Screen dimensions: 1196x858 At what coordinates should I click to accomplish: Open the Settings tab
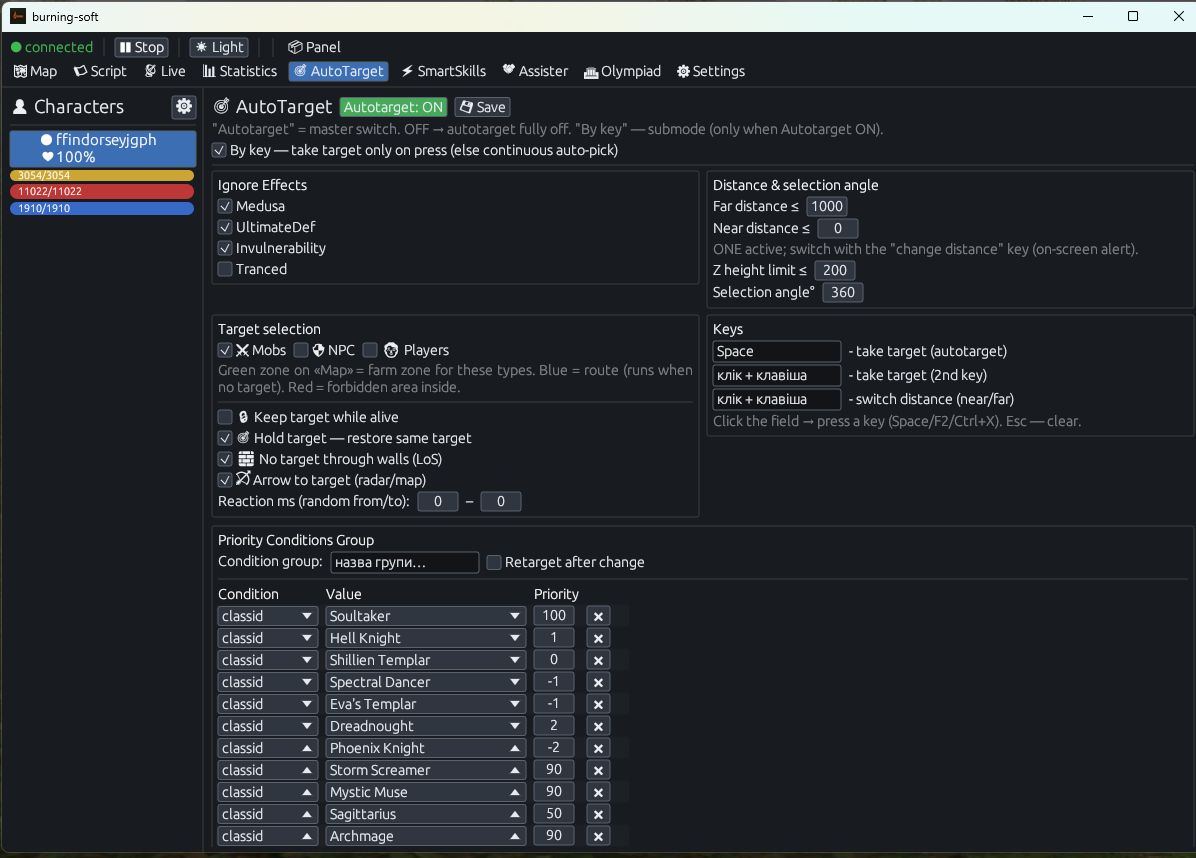[711, 71]
